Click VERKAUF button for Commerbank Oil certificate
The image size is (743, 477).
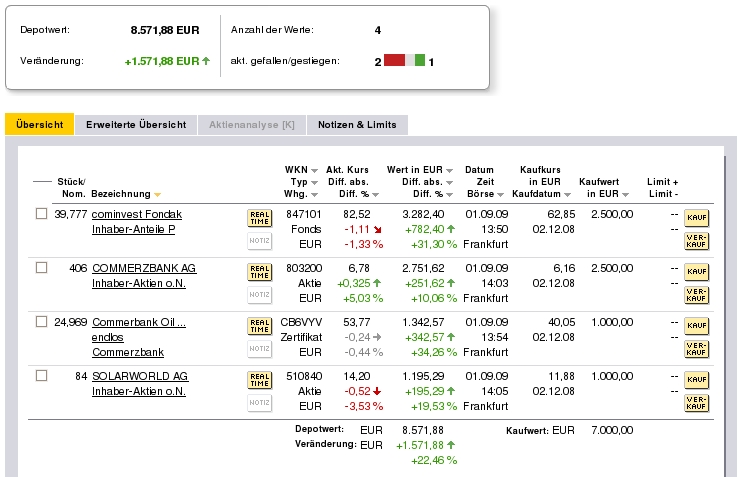coord(697,349)
